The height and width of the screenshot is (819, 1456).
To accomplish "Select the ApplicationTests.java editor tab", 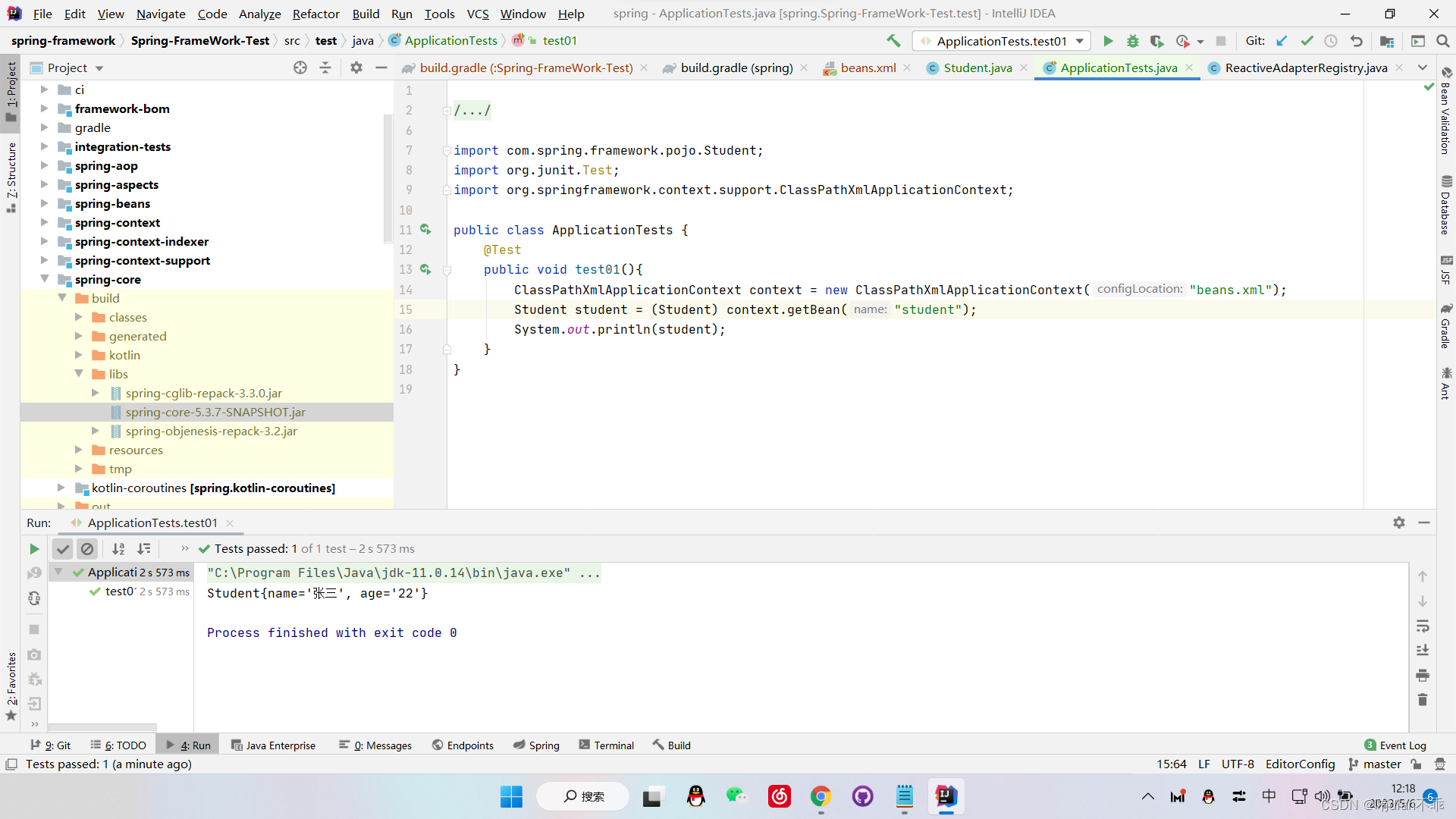I will click(1117, 67).
